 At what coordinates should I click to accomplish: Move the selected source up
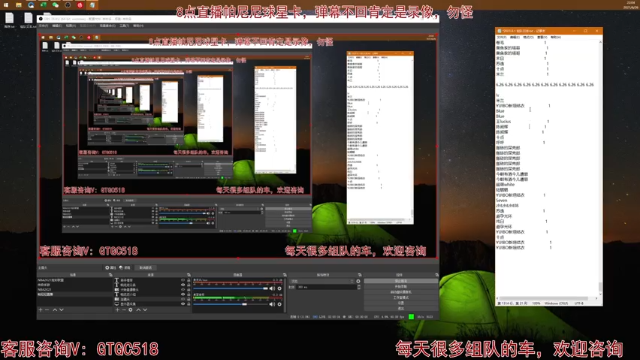[x=138, y=310]
